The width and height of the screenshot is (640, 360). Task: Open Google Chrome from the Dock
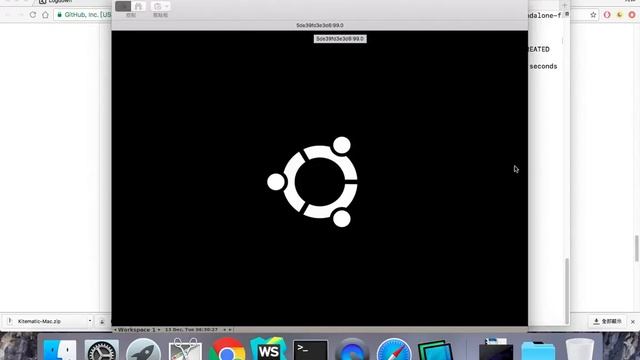227,350
